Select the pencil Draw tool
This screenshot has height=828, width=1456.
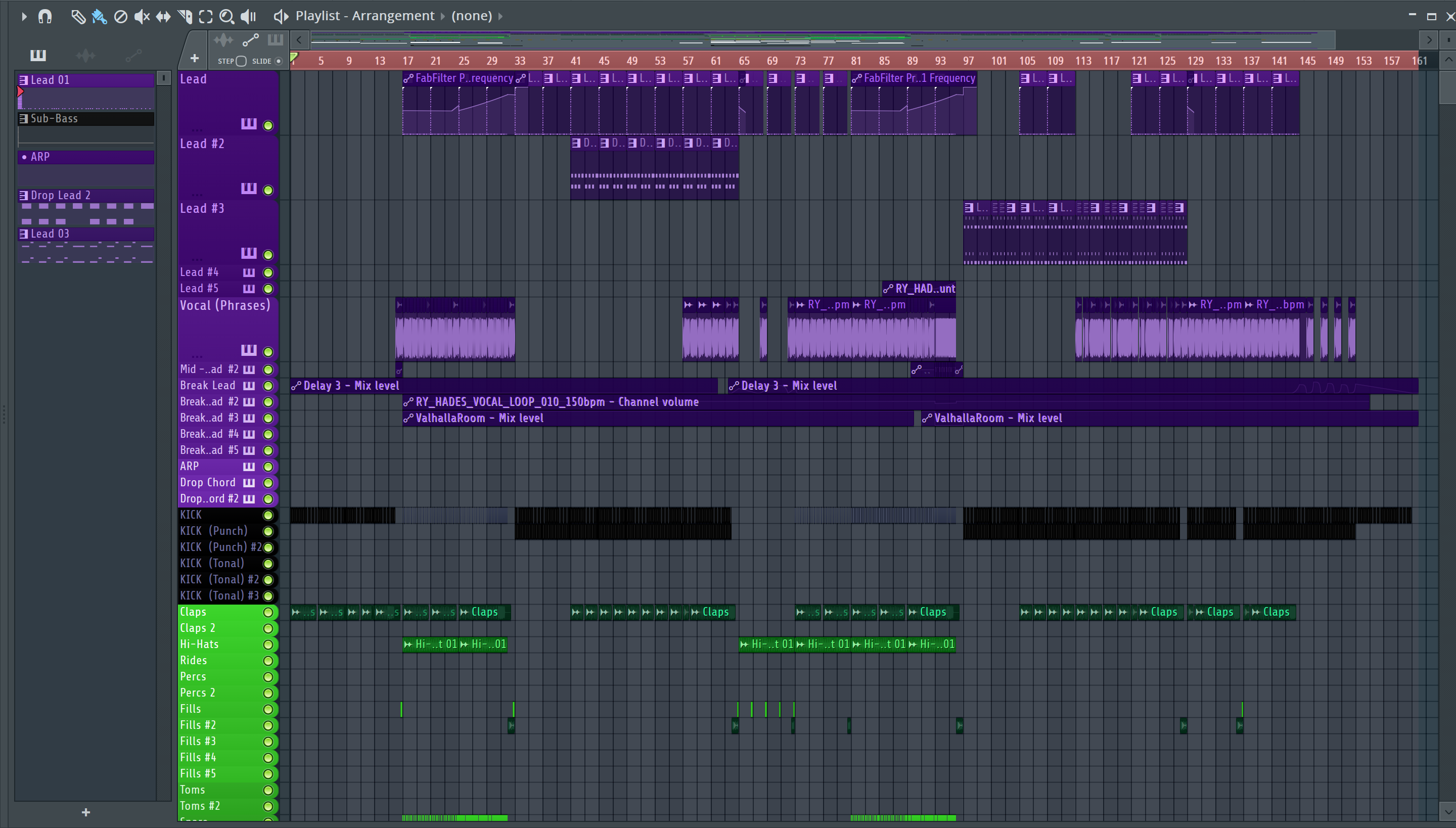tap(78, 17)
